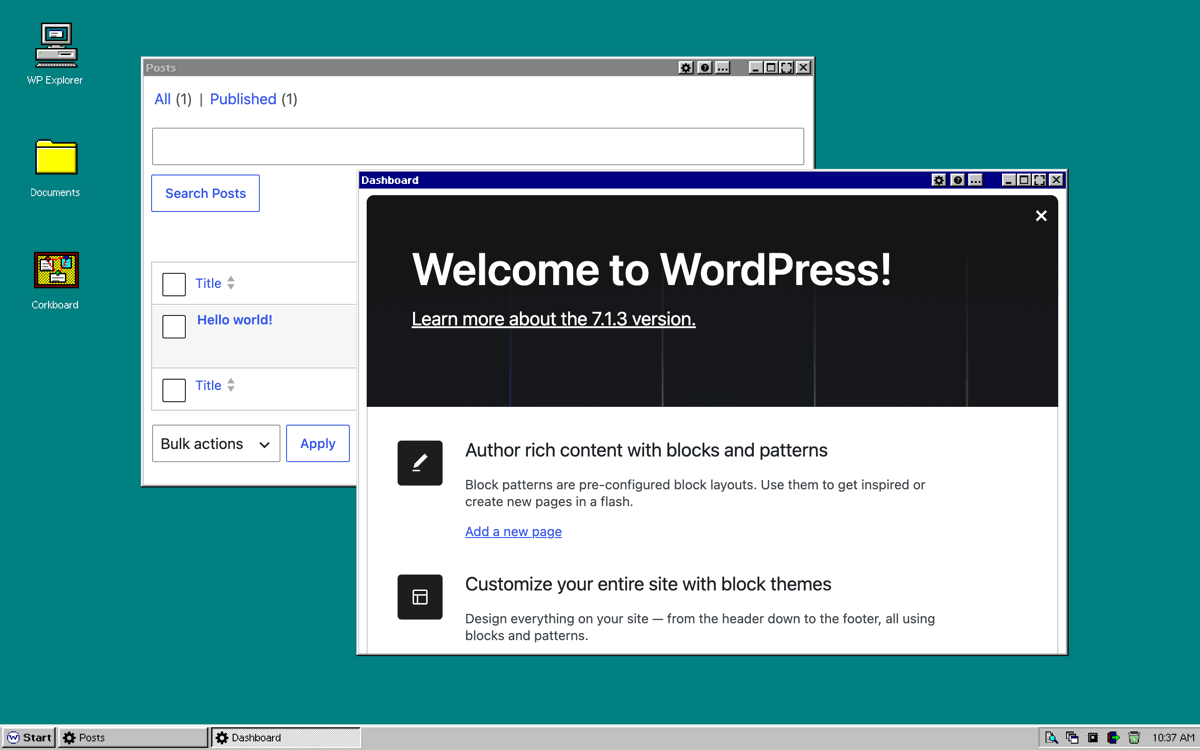Viewport: 1200px width, 750px height.
Task: Dismiss the Welcome to WordPress panel
Action: click(x=1041, y=216)
